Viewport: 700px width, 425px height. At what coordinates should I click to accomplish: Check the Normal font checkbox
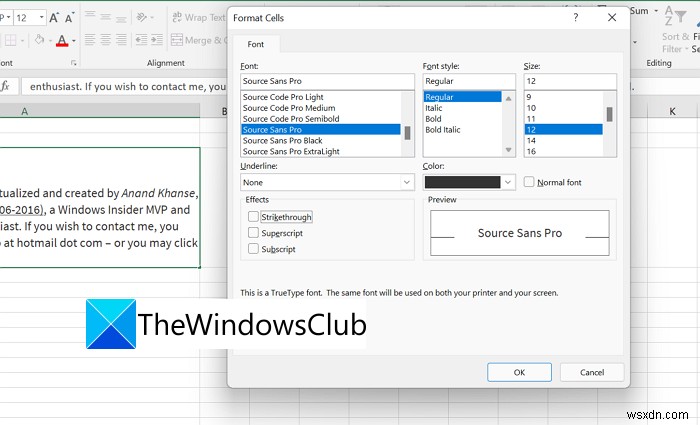click(x=529, y=182)
